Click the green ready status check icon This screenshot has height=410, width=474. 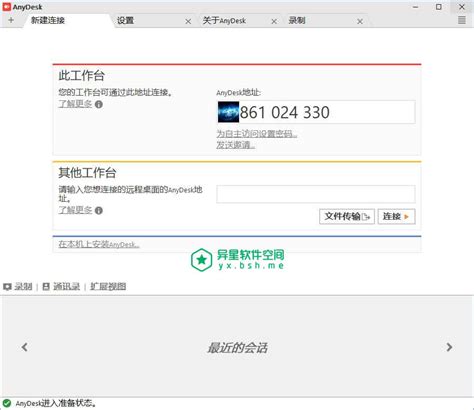click(7, 403)
